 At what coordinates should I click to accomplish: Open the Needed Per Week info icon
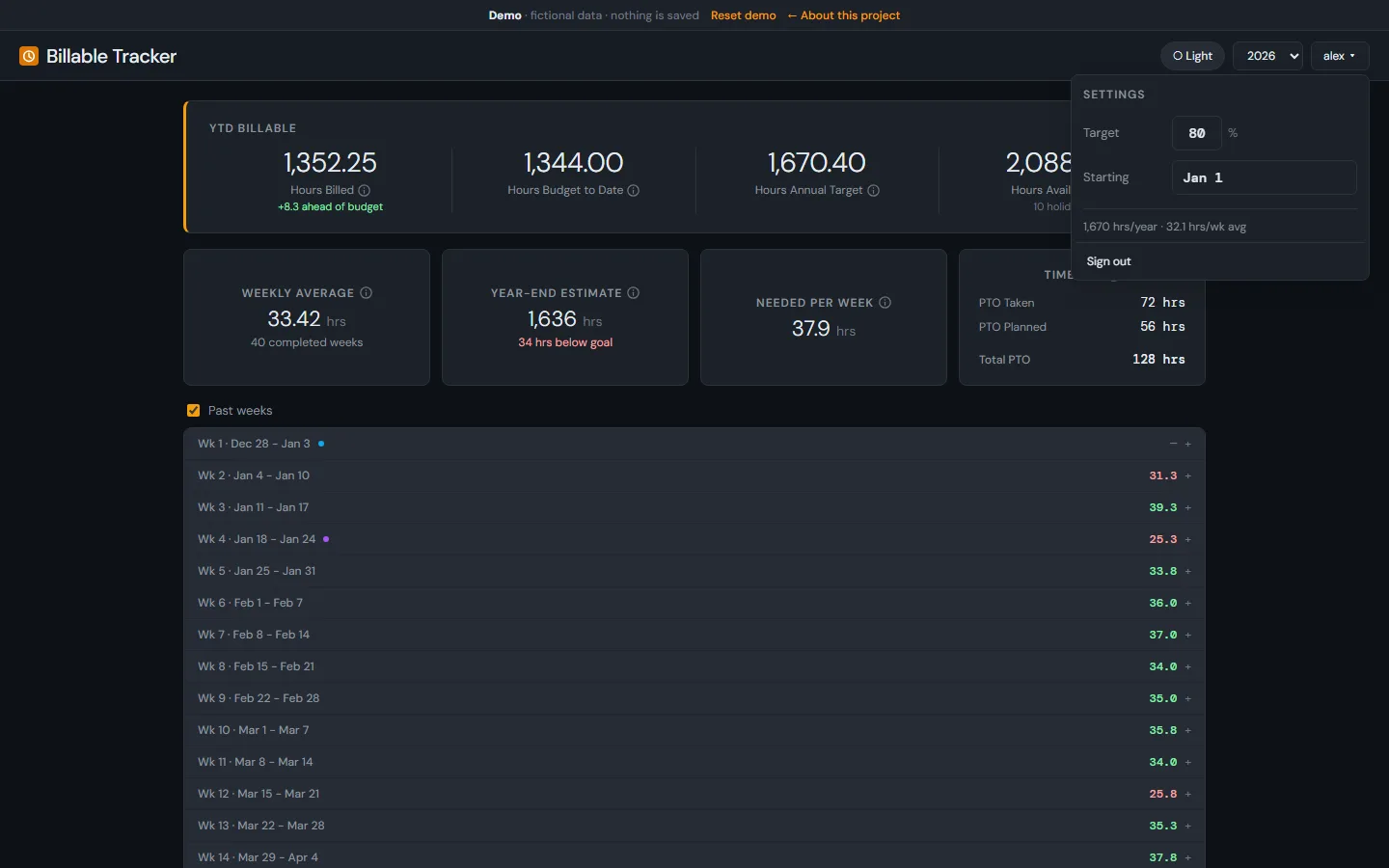pyautogui.click(x=885, y=303)
